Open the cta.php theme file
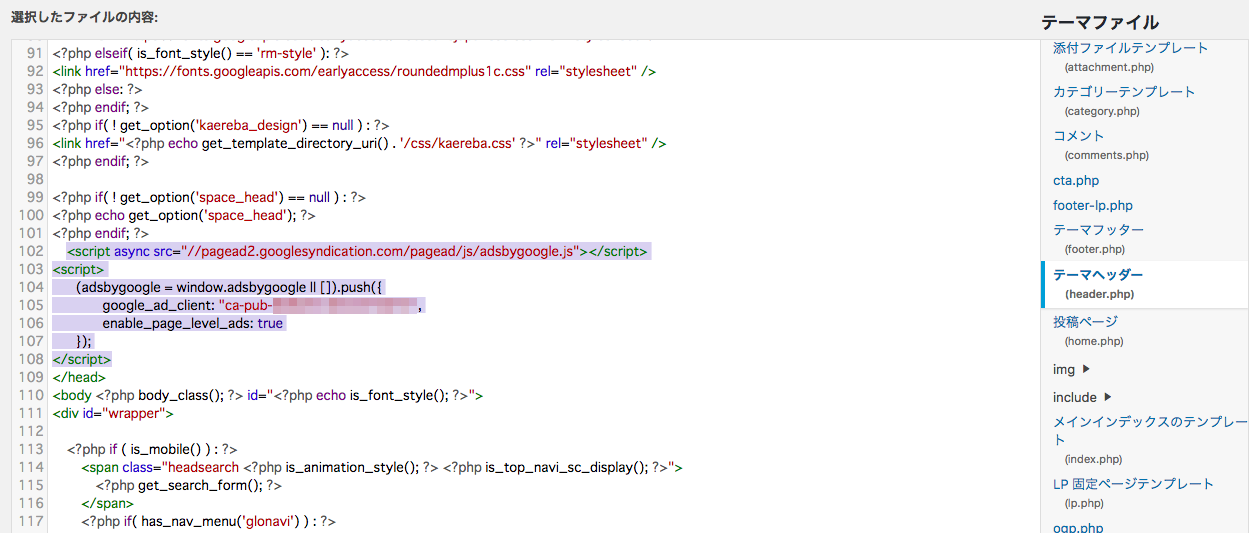This screenshot has height=533, width=1249. pyautogui.click(x=1076, y=181)
